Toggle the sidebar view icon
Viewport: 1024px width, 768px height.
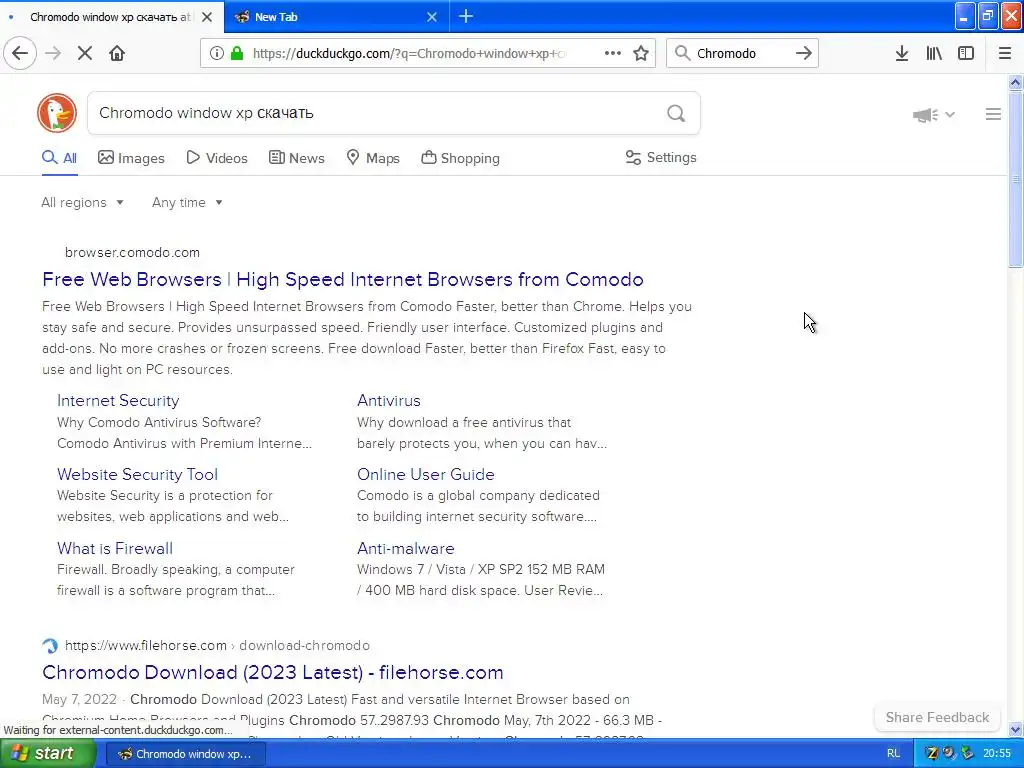(966, 54)
